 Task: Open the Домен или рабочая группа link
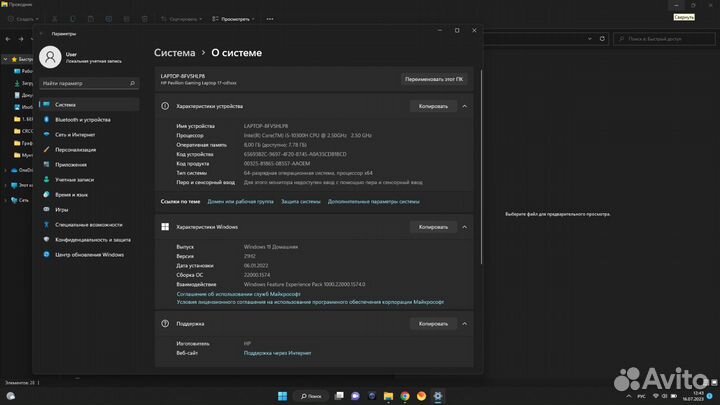[x=240, y=202]
